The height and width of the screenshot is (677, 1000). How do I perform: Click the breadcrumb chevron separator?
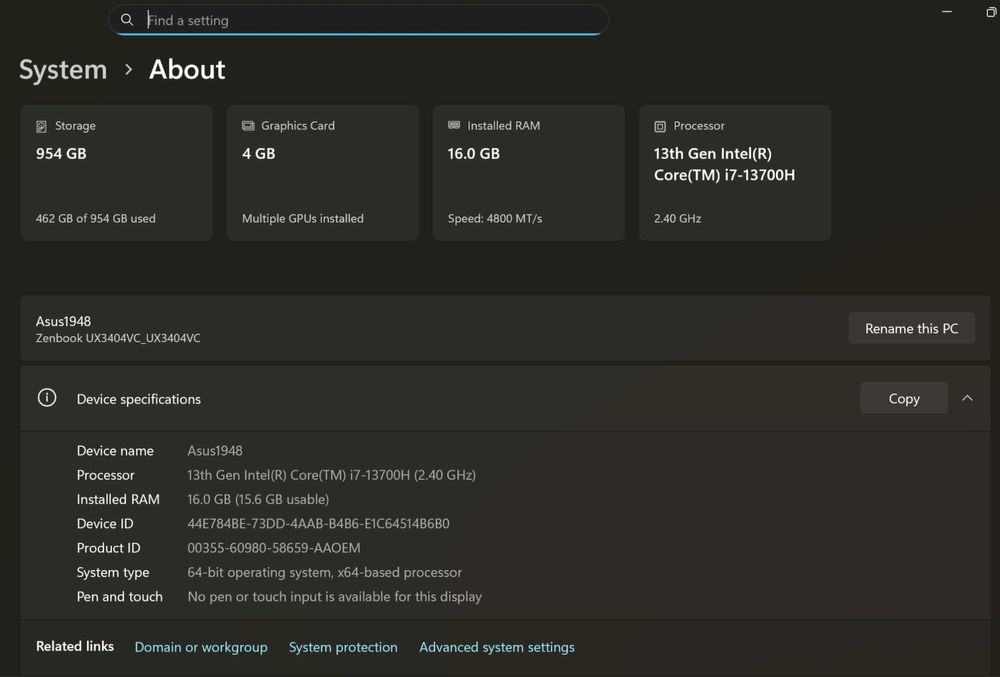(128, 70)
